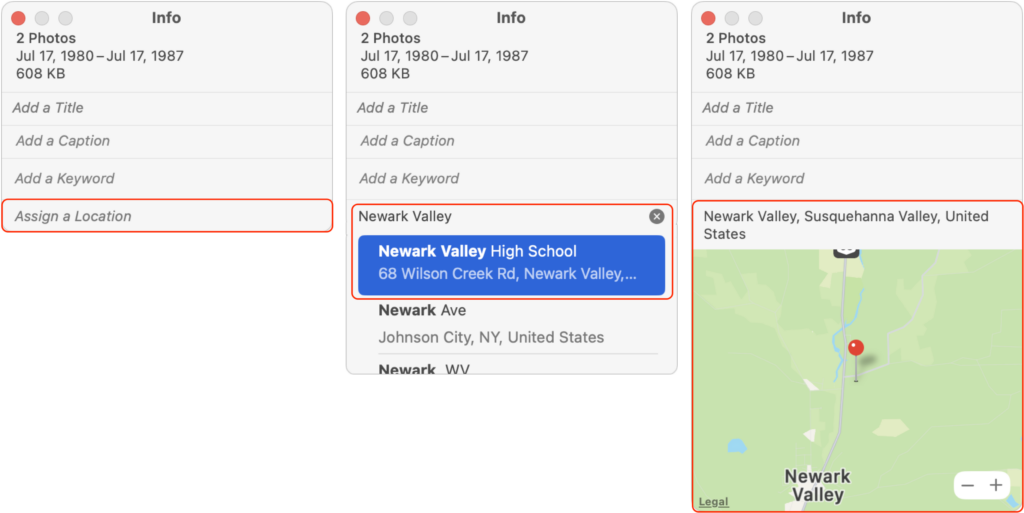Open the Legal link on the map
The width and height of the screenshot is (1024, 513).
coord(713,502)
